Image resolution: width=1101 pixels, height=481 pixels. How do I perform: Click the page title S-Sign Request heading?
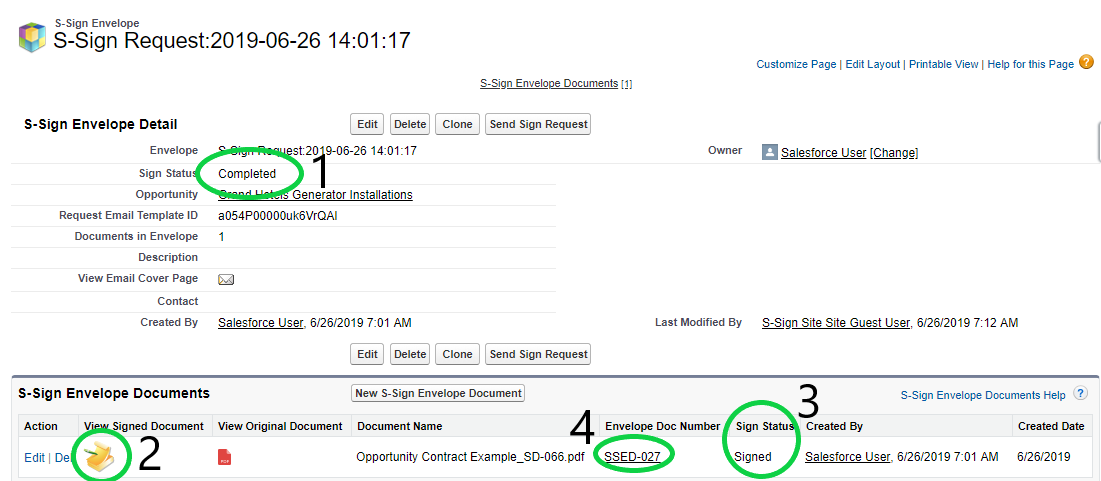point(232,40)
